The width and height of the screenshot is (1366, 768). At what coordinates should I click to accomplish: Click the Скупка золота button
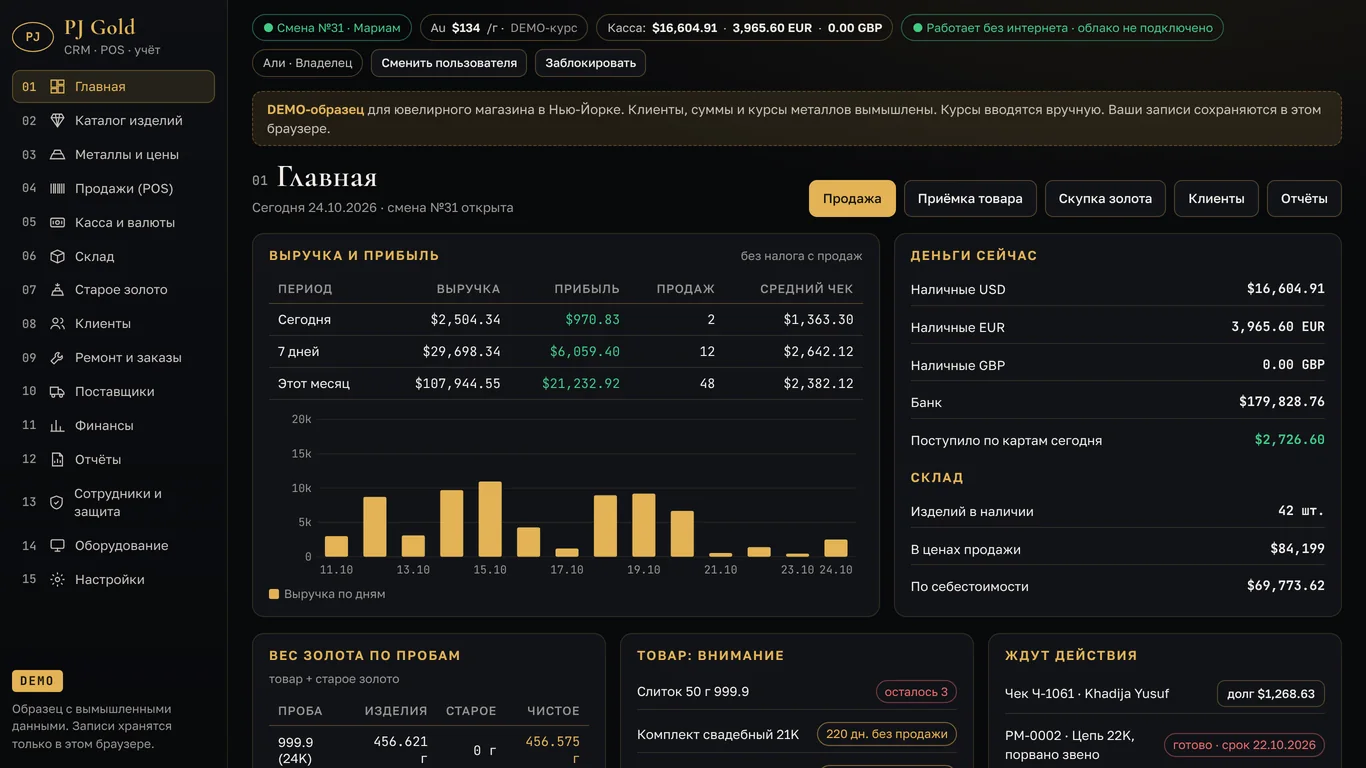point(1105,198)
